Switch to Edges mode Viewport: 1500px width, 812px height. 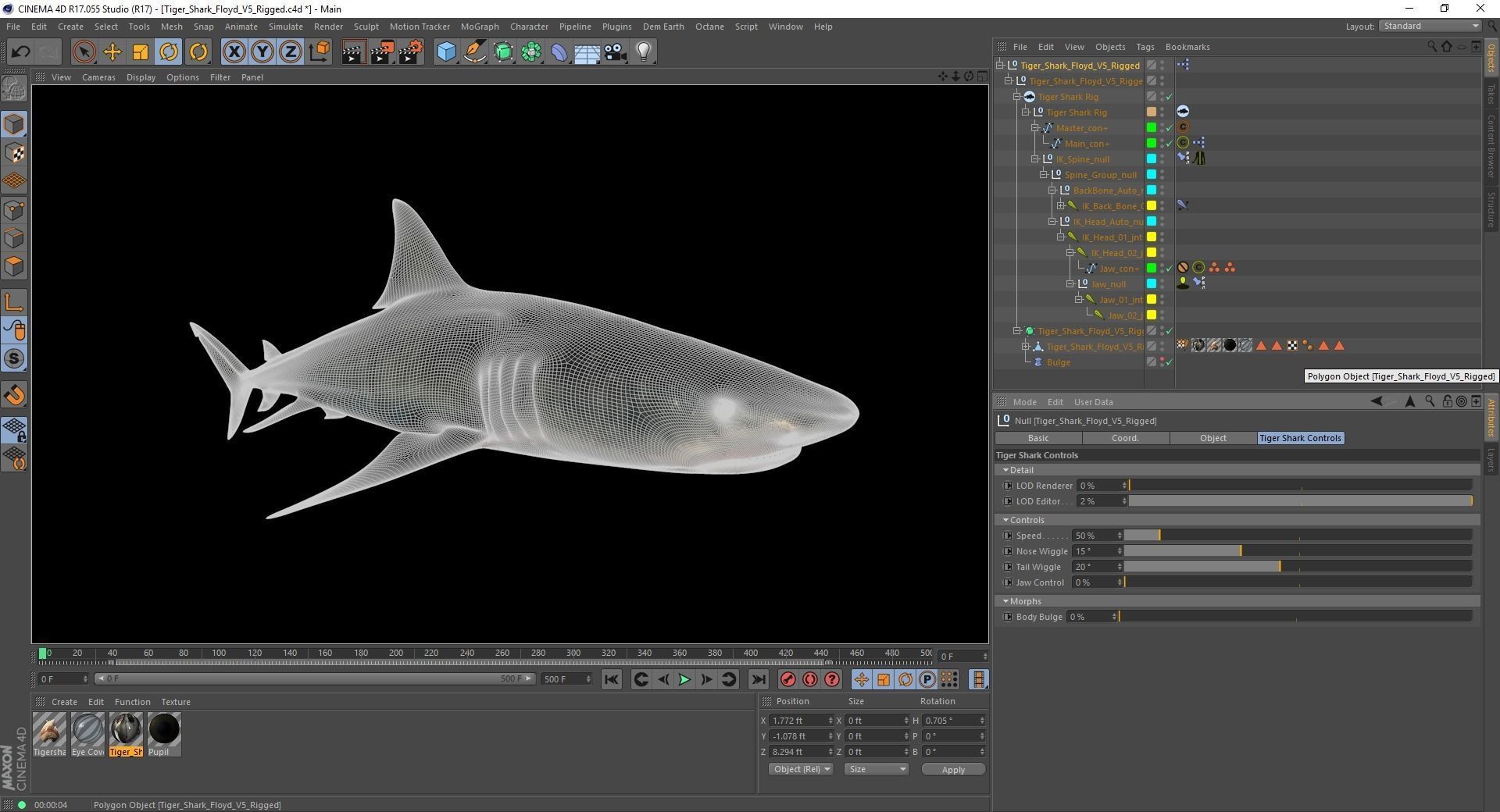click(x=14, y=238)
